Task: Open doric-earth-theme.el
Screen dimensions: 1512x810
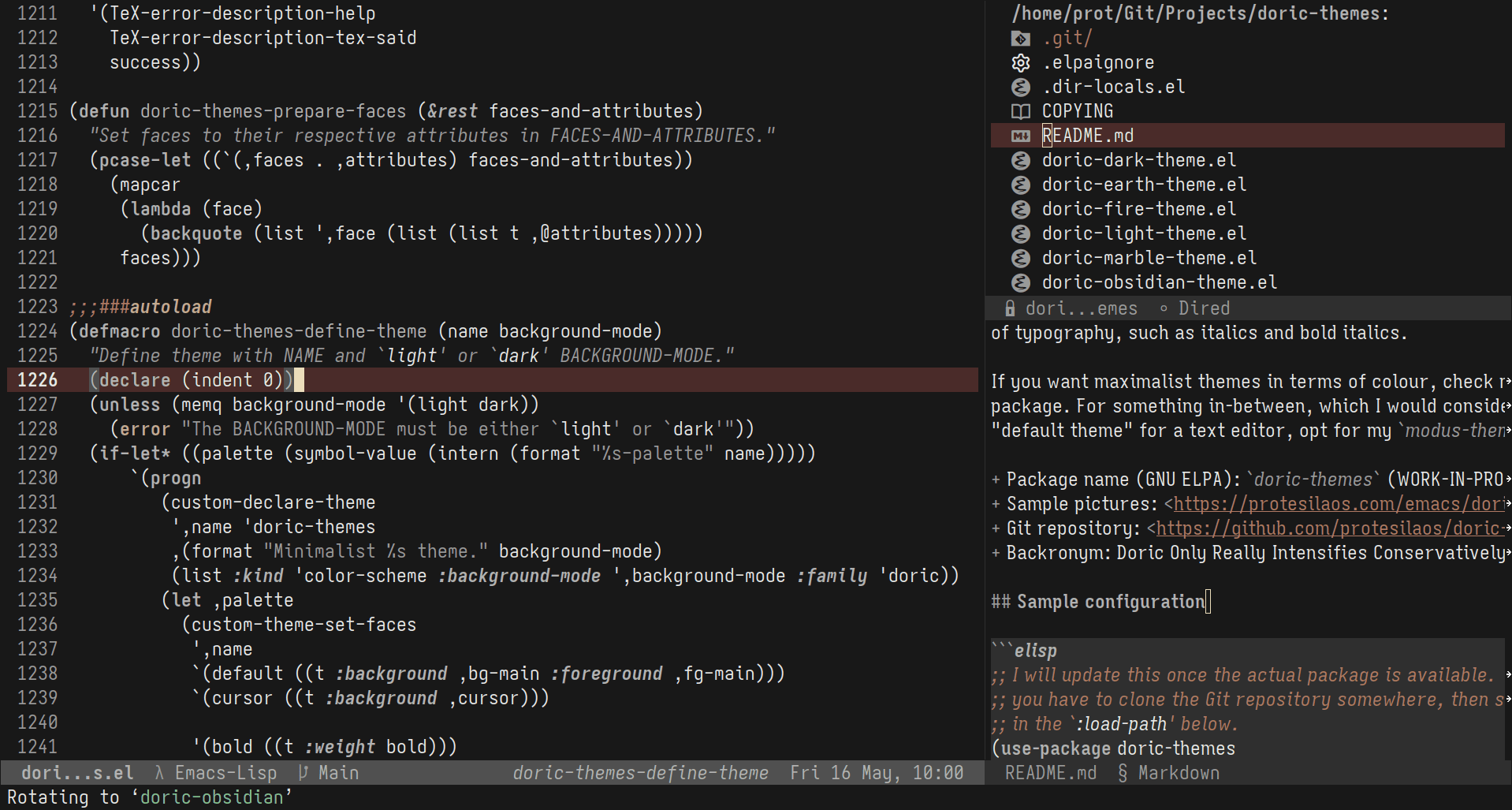Action: tap(1145, 185)
